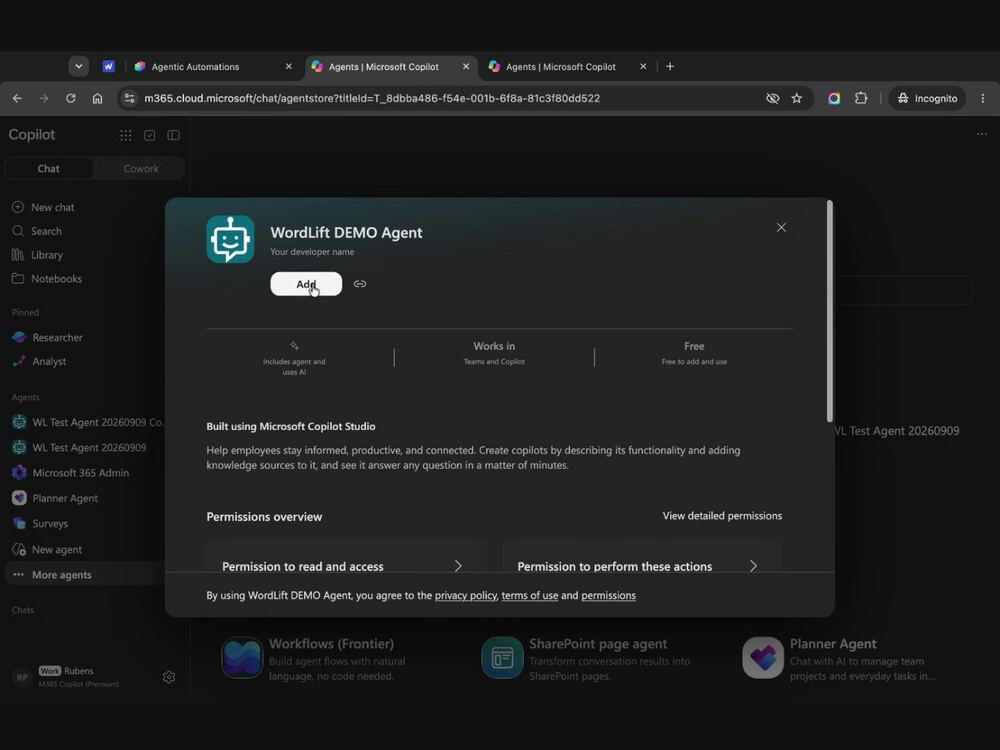Close the last Agents Copilot tab
Viewport: 1000px width, 750px height.
click(x=643, y=66)
